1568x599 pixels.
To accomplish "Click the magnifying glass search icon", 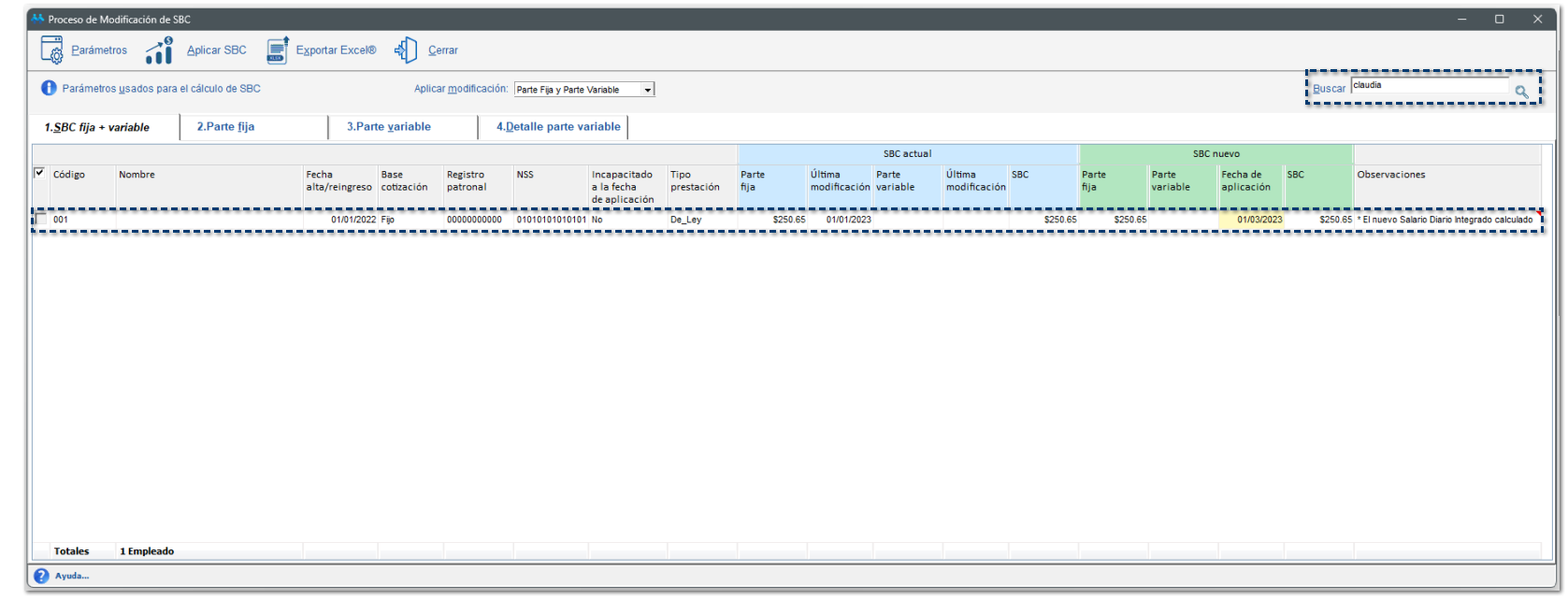I will coord(1521,92).
